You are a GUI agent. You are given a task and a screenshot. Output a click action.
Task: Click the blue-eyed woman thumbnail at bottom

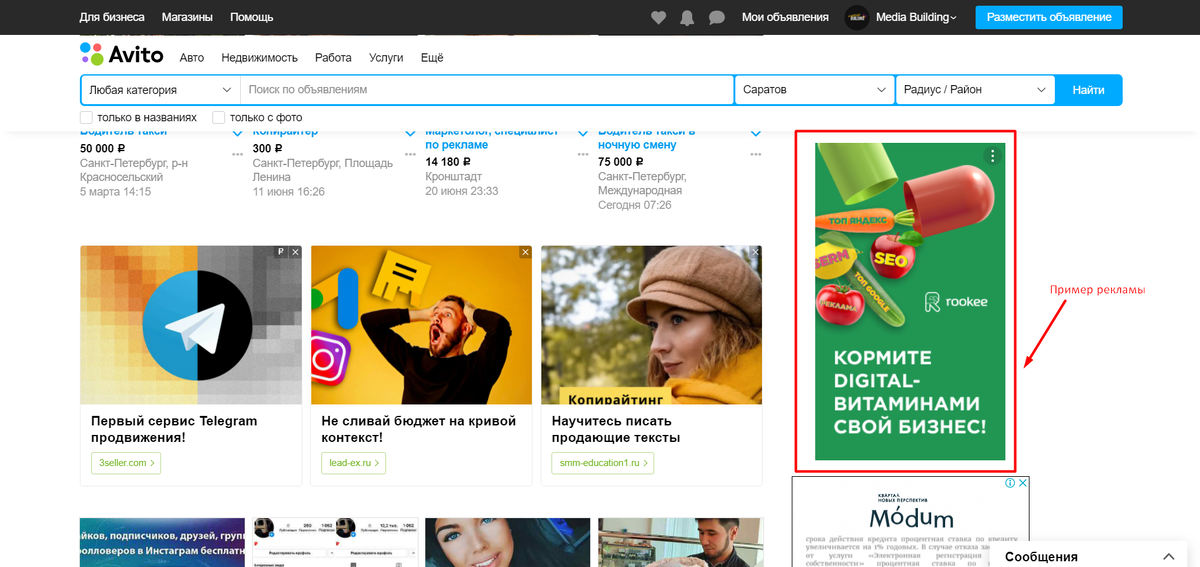click(x=506, y=542)
